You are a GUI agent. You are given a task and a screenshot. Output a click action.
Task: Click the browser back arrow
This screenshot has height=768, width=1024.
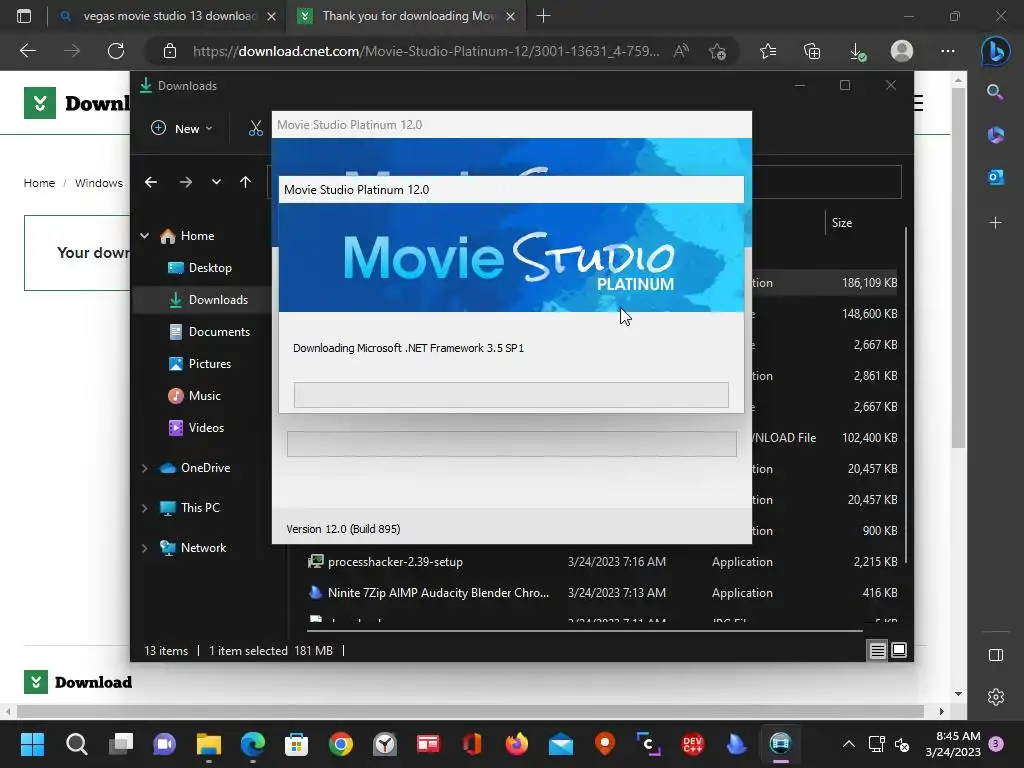pyautogui.click(x=28, y=51)
